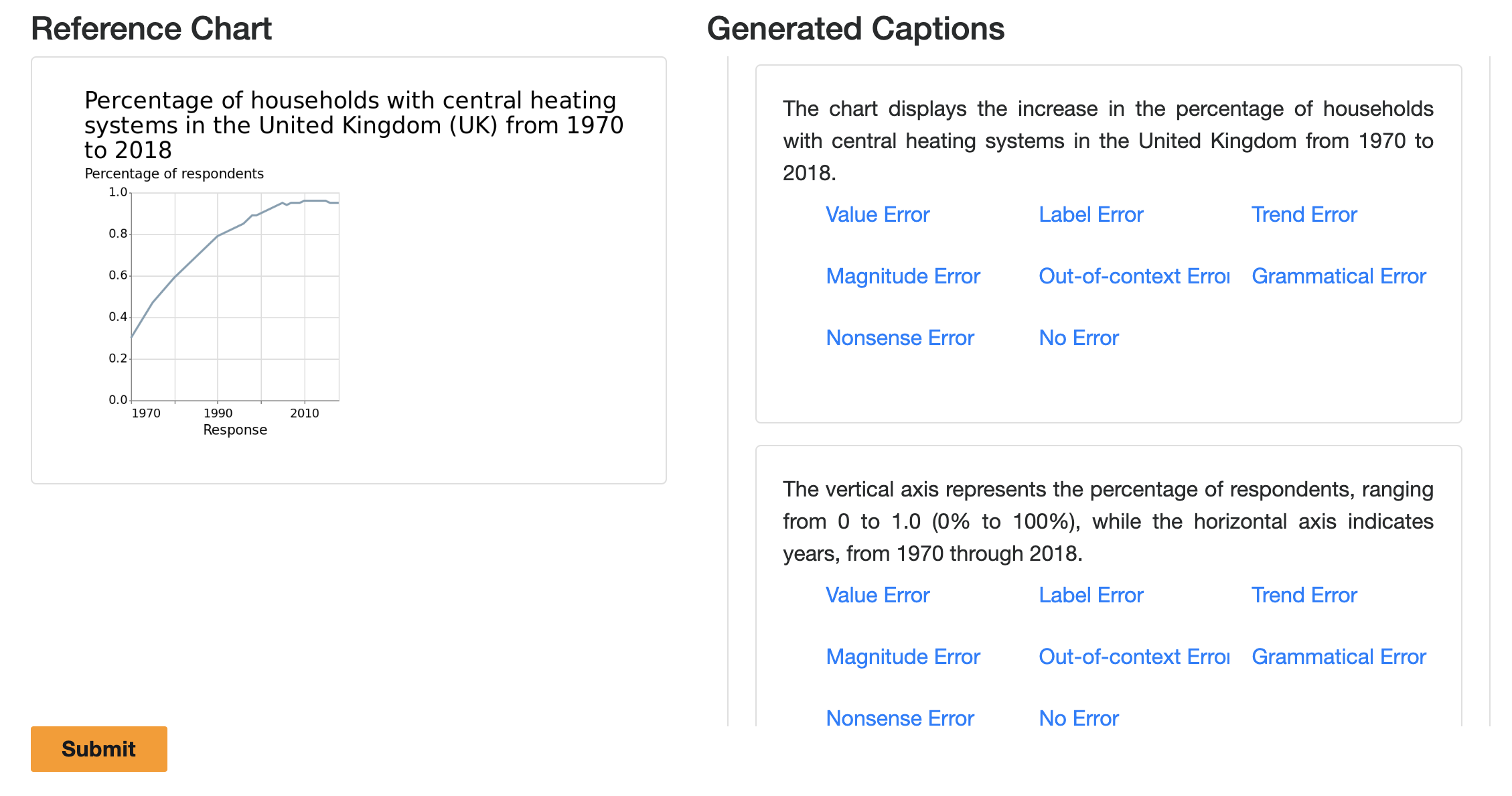The image size is (1512, 796).
Task: Choose Trend Error for the chart-displays caption
Action: point(1304,214)
